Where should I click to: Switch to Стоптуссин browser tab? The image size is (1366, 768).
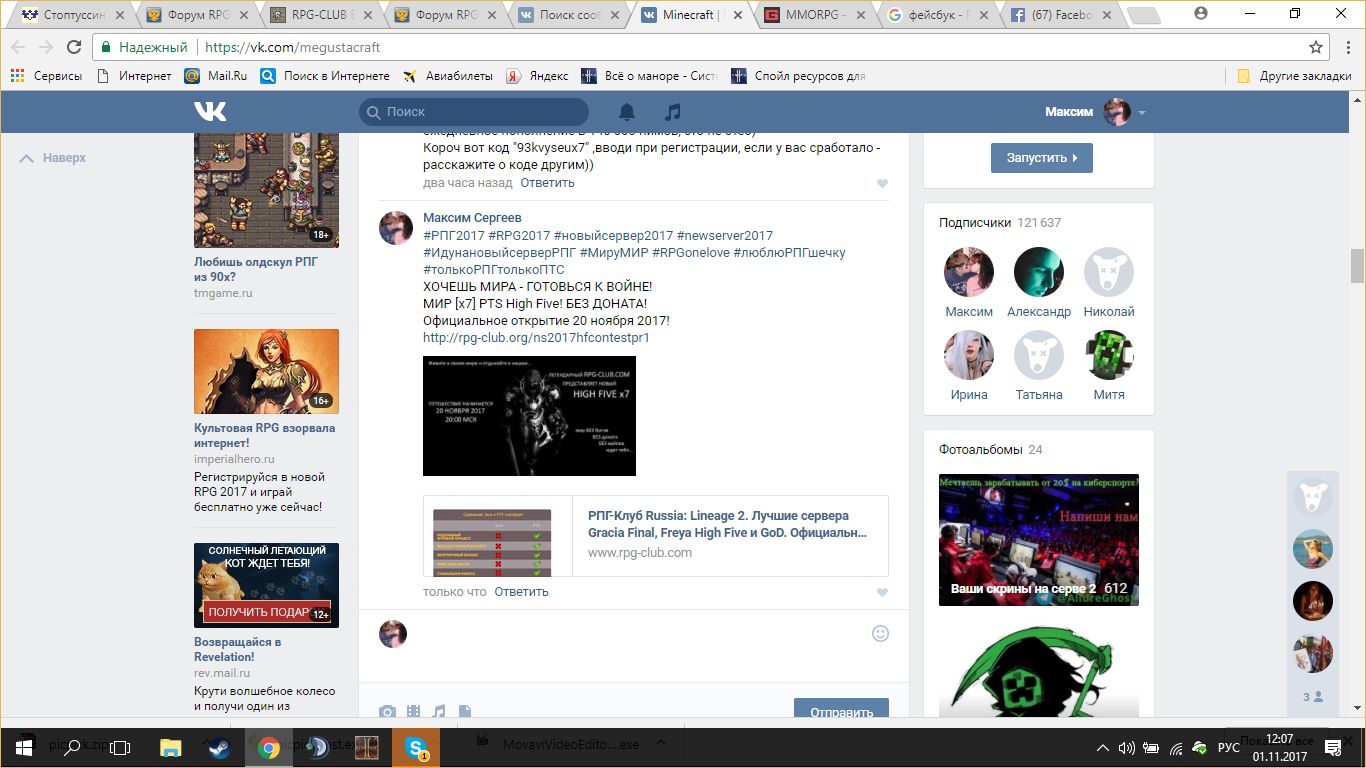click(72, 15)
